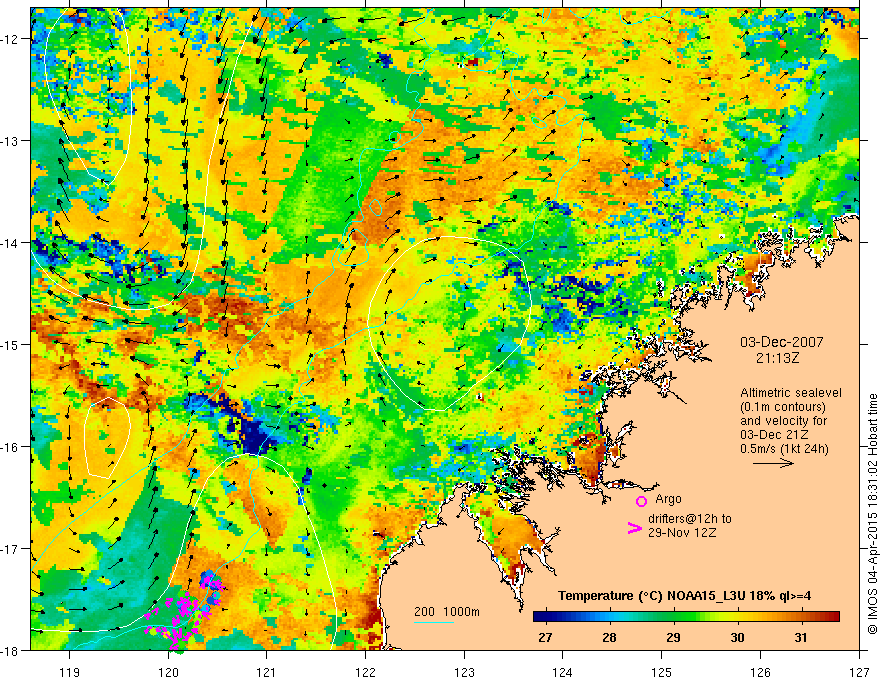Click the latitude axis label -13
The image size is (880, 680).
coord(11,141)
